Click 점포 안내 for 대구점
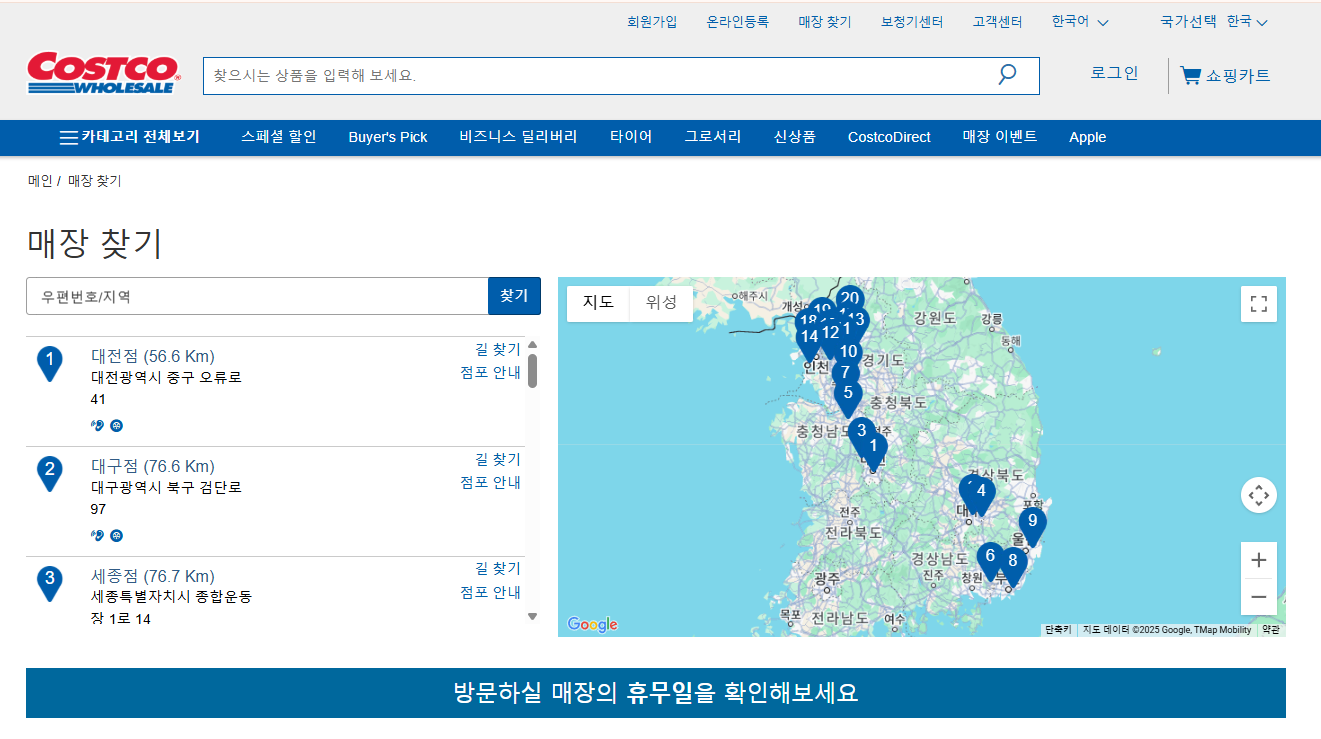The image size is (1321, 739). 491,483
